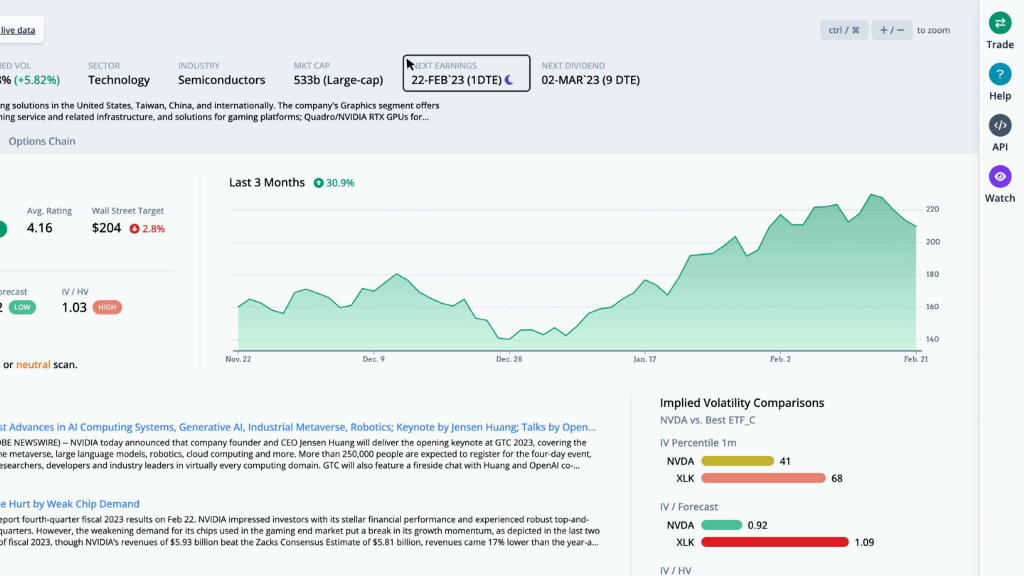Viewport: 1024px width, 576px height.
Task: Click the Help question mark icon
Action: pos(1000,74)
